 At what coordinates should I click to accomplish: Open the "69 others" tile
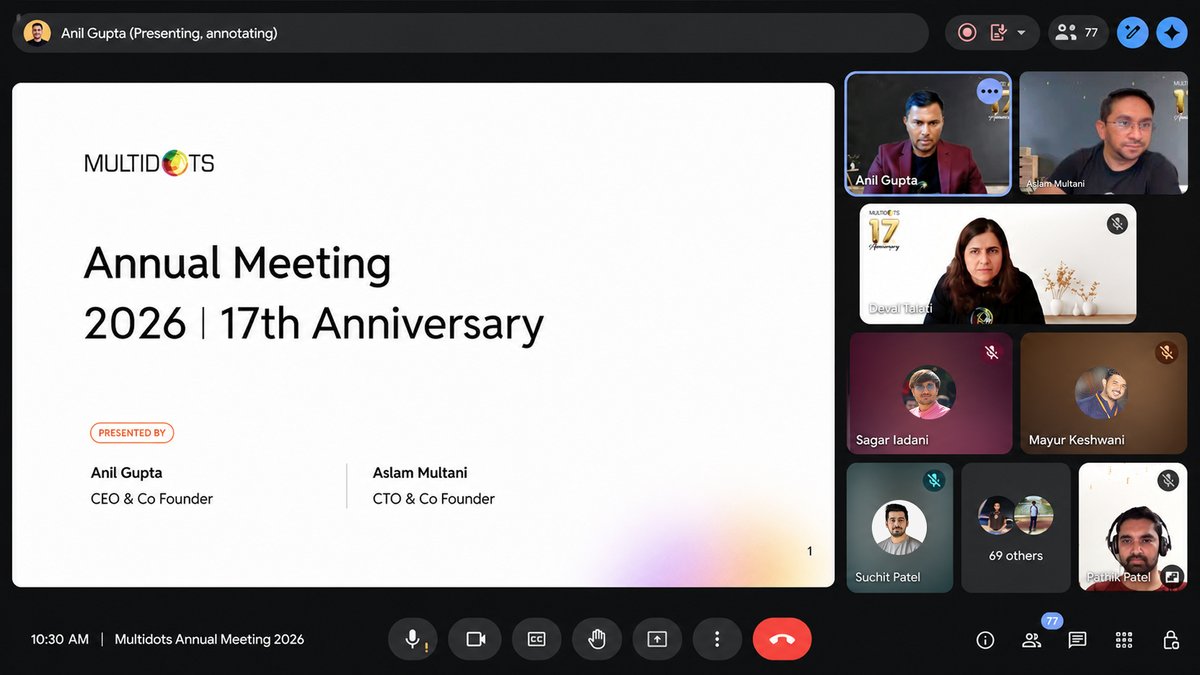[x=1015, y=528]
